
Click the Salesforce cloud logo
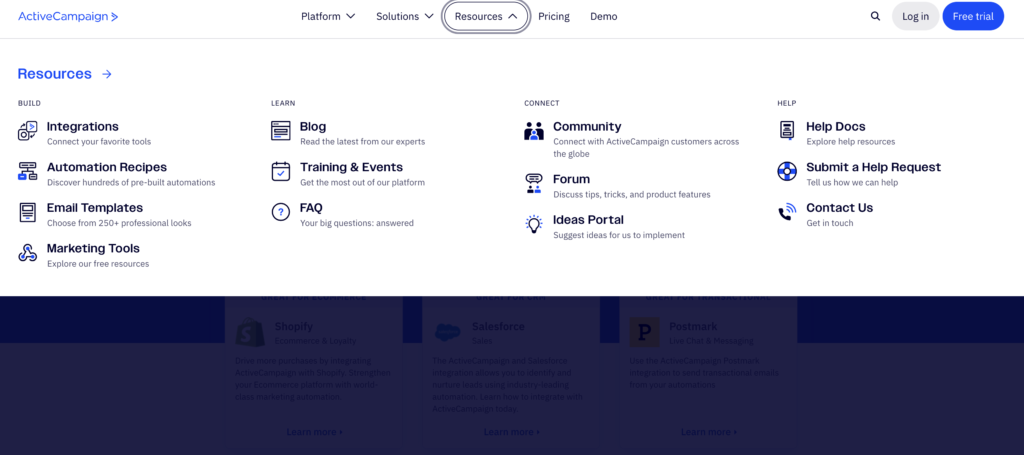(x=447, y=332)
